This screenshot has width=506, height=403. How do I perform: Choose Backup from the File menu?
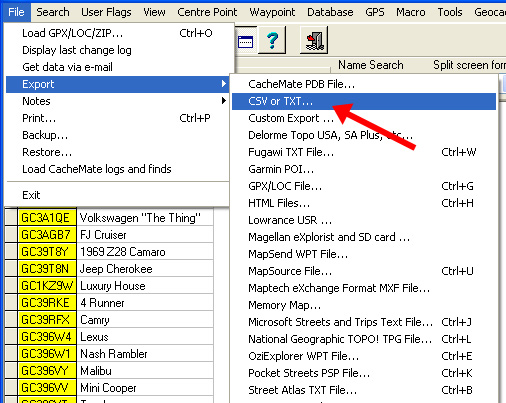(117, 135)
